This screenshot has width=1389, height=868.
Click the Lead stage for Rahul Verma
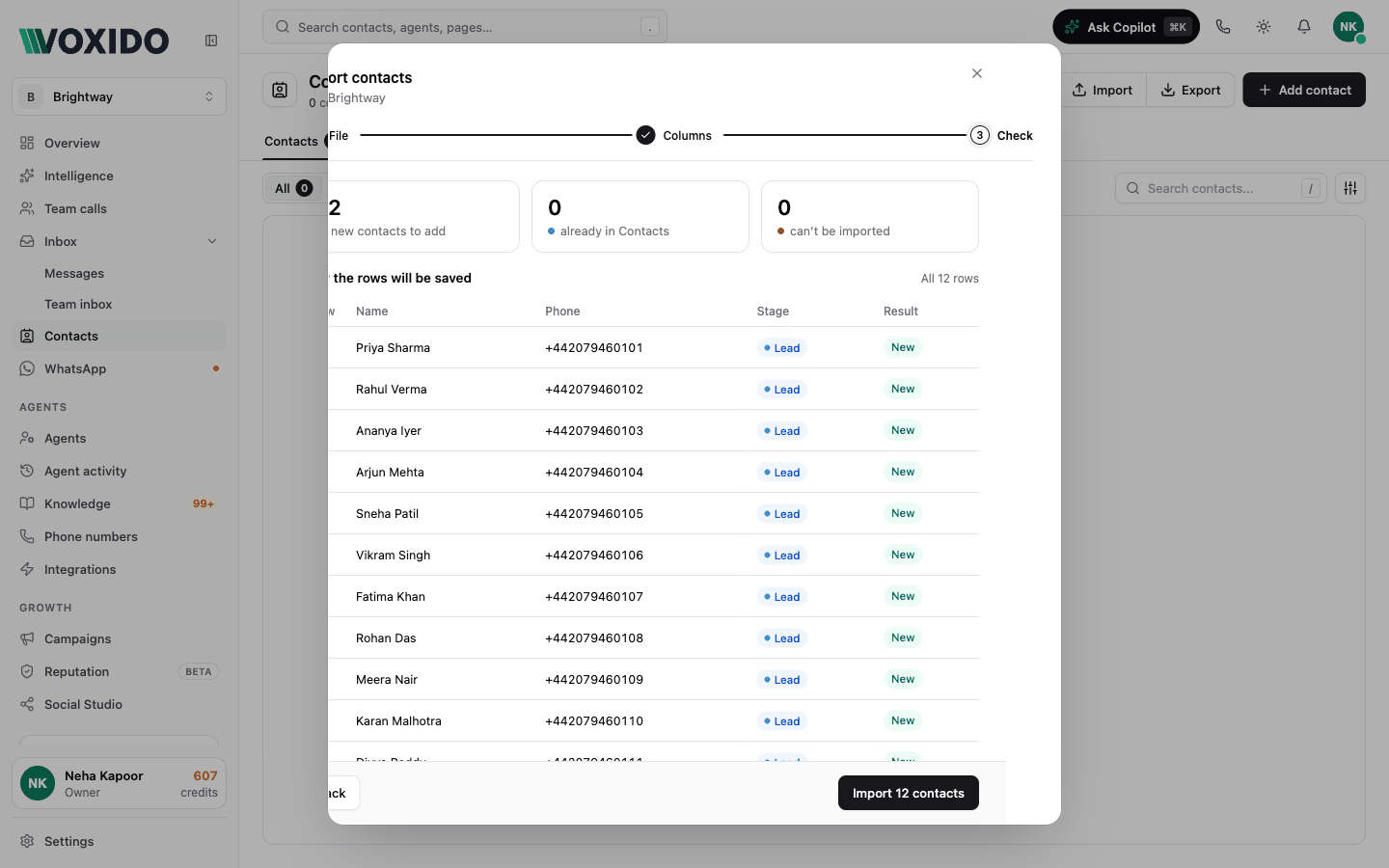781,390
